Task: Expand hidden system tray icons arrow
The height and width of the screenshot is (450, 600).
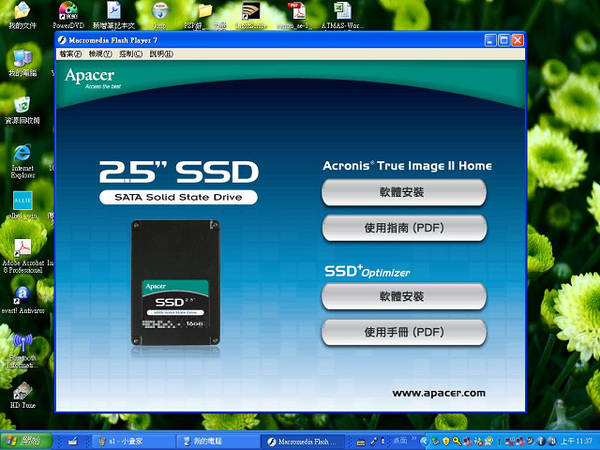Action: [x=424, y=441]
